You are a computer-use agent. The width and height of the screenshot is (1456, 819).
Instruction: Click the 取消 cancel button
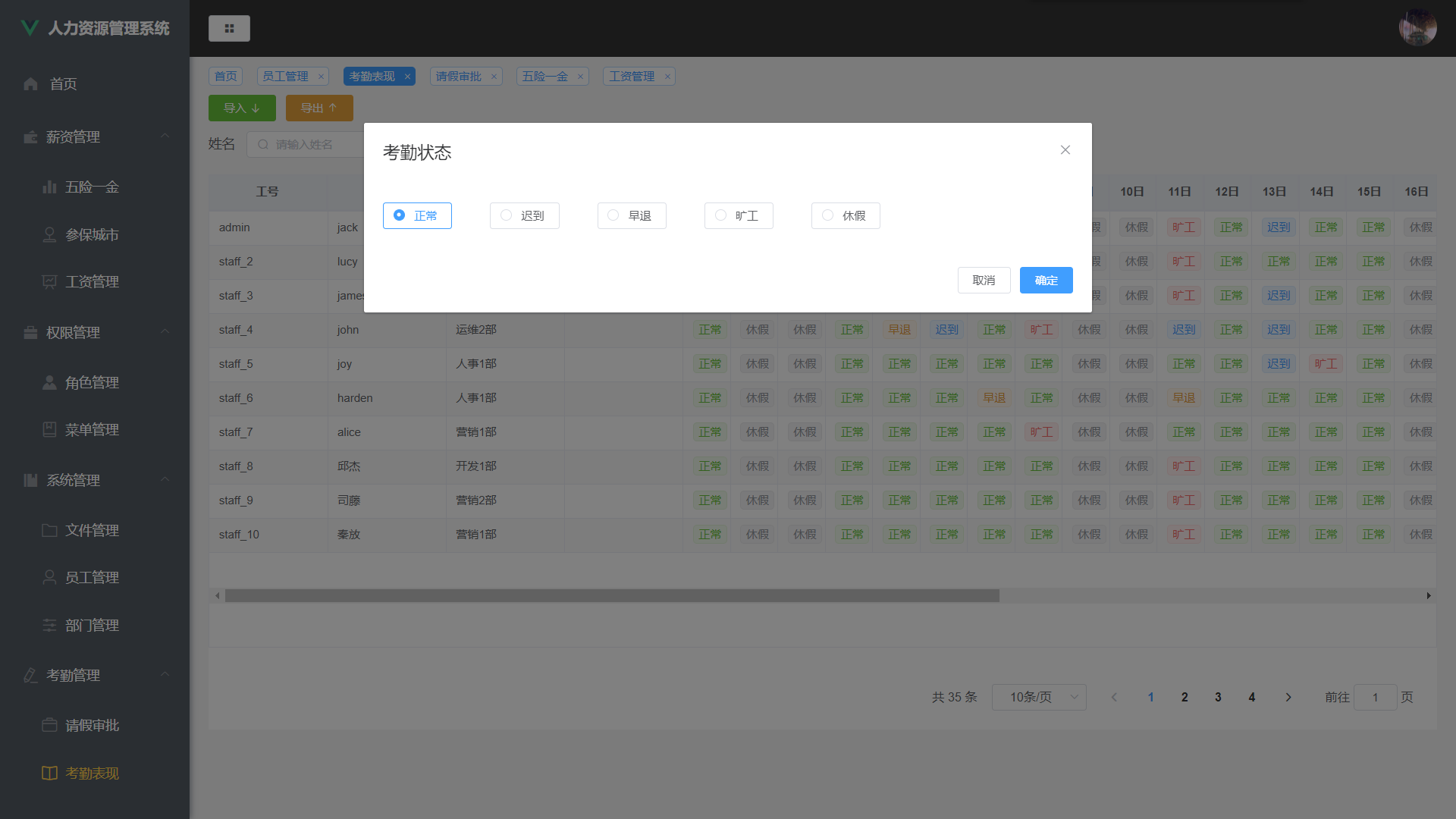click(984, 280)
